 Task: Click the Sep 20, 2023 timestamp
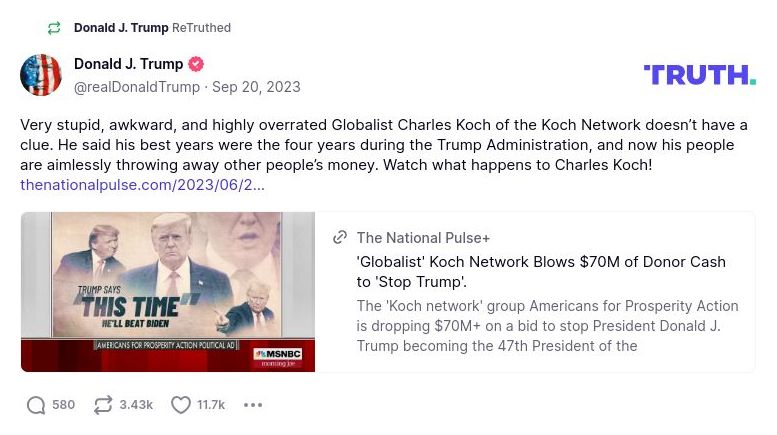click(x=256, y=87)
